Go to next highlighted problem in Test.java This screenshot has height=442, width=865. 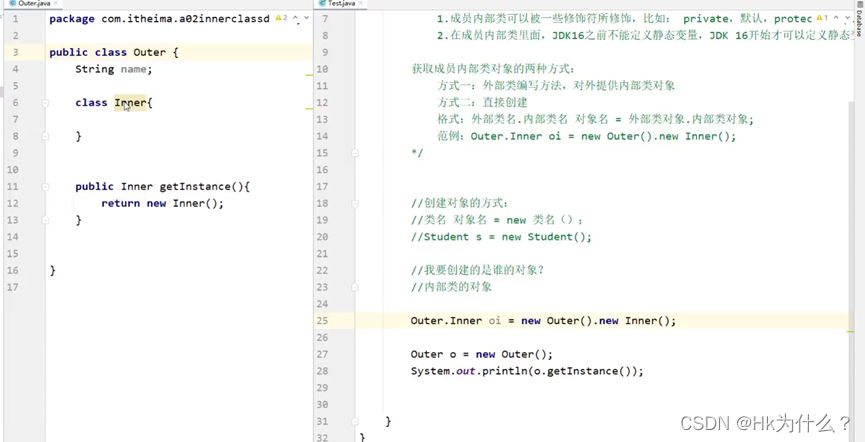pyautogui.click(x=847, y=18)
